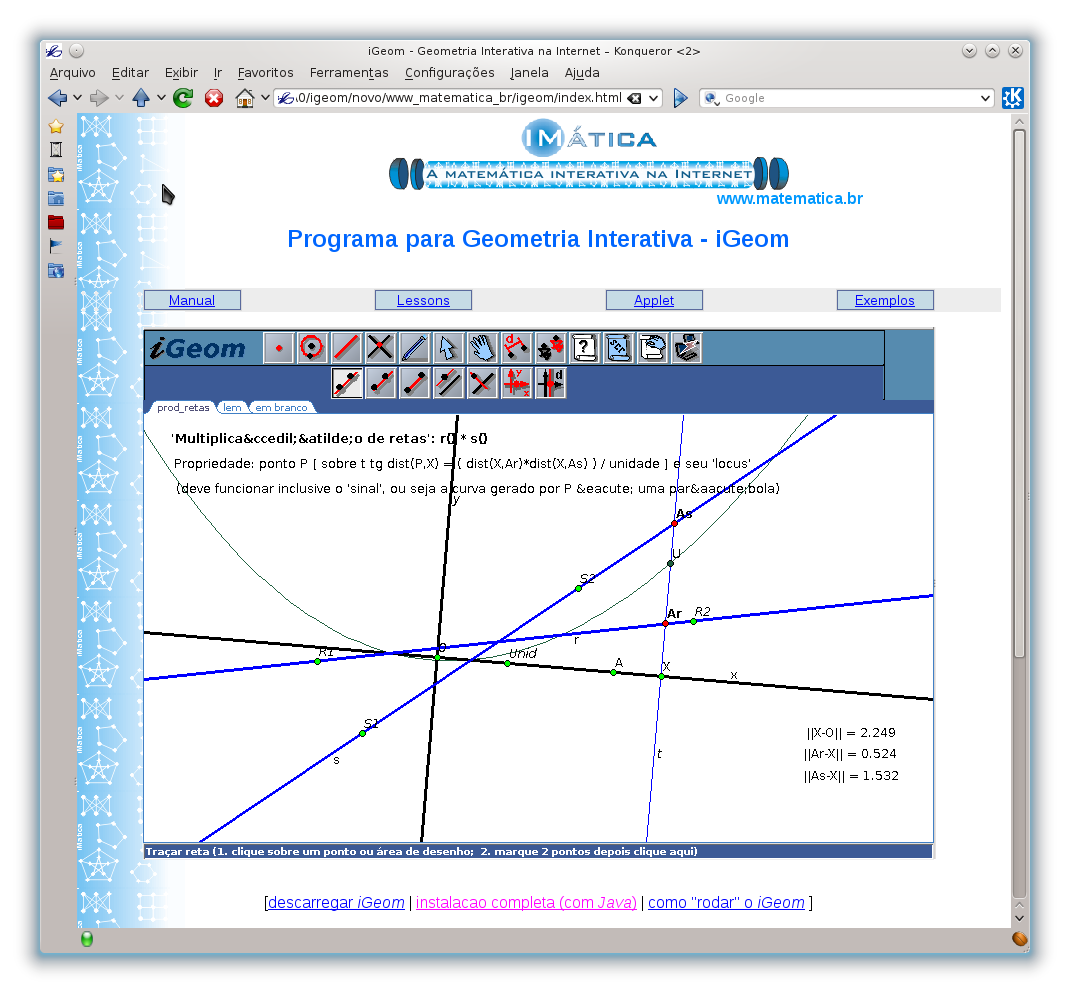Expand the back history dropdown arrow
The height and width of the screenshot is (993, 1070).
point(77,98)
